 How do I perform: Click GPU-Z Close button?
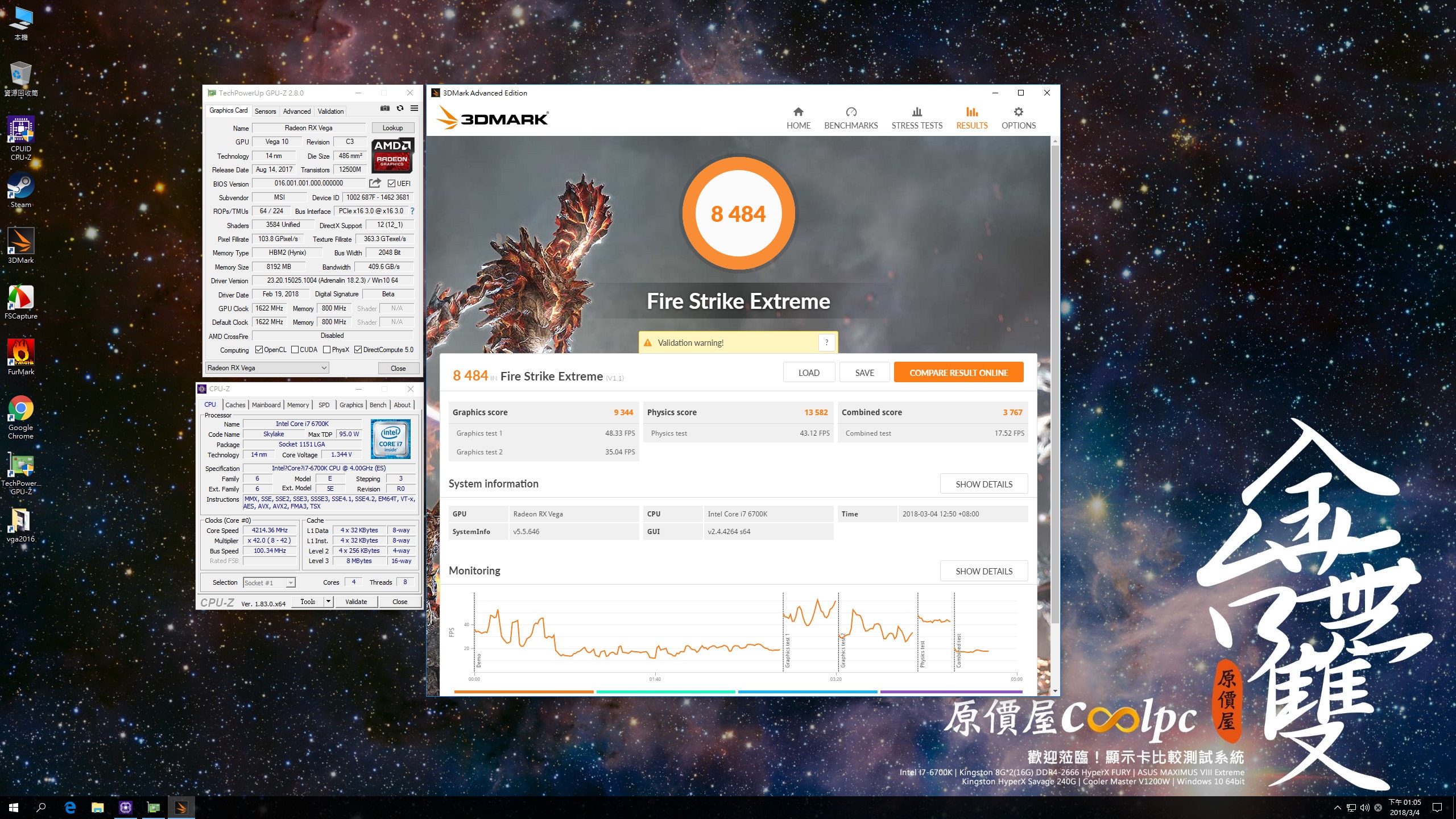pyautogui.click(x=398, y=368)
